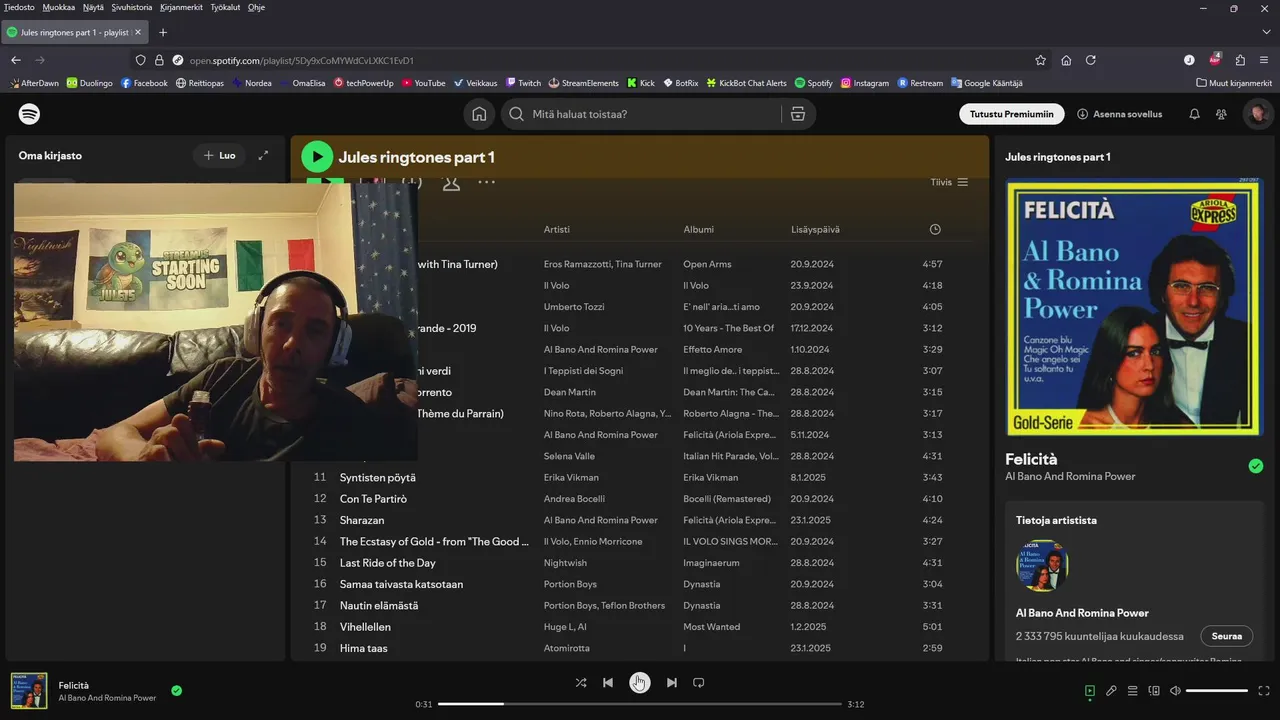Open Työkalut menu

(225, 7)
